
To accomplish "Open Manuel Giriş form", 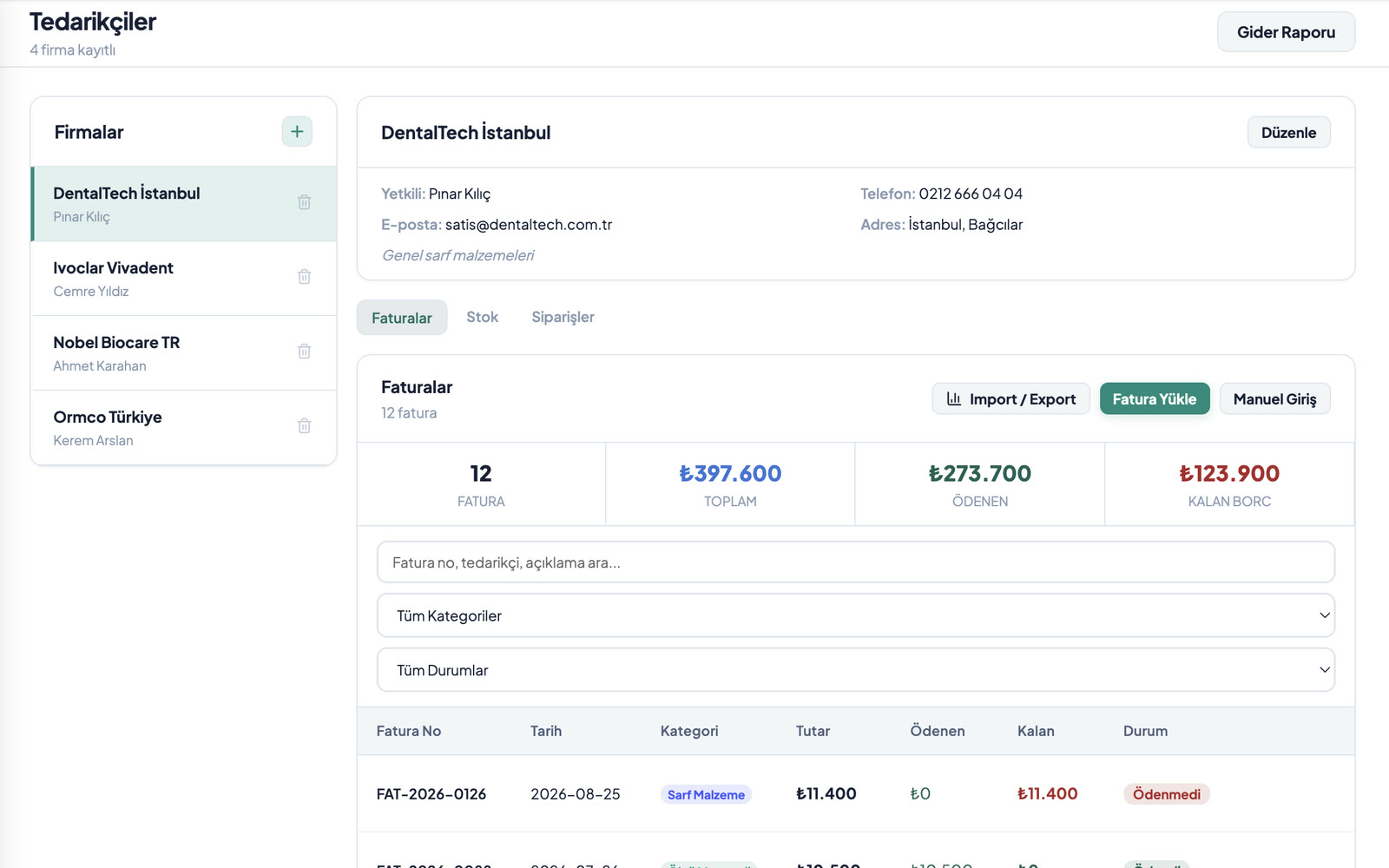I will [1274, 399].
